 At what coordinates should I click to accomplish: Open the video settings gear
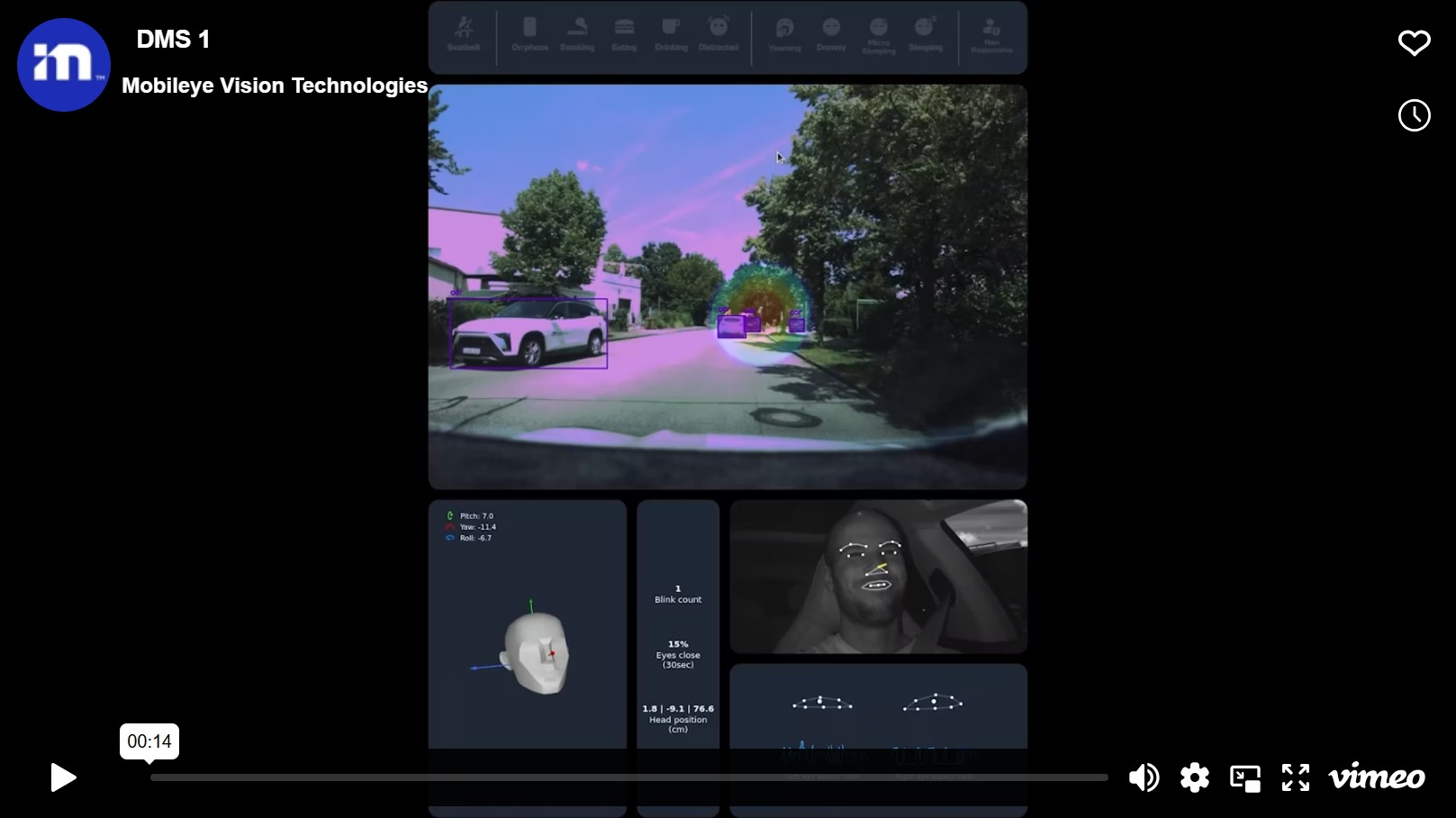(x=1194, y=777)
